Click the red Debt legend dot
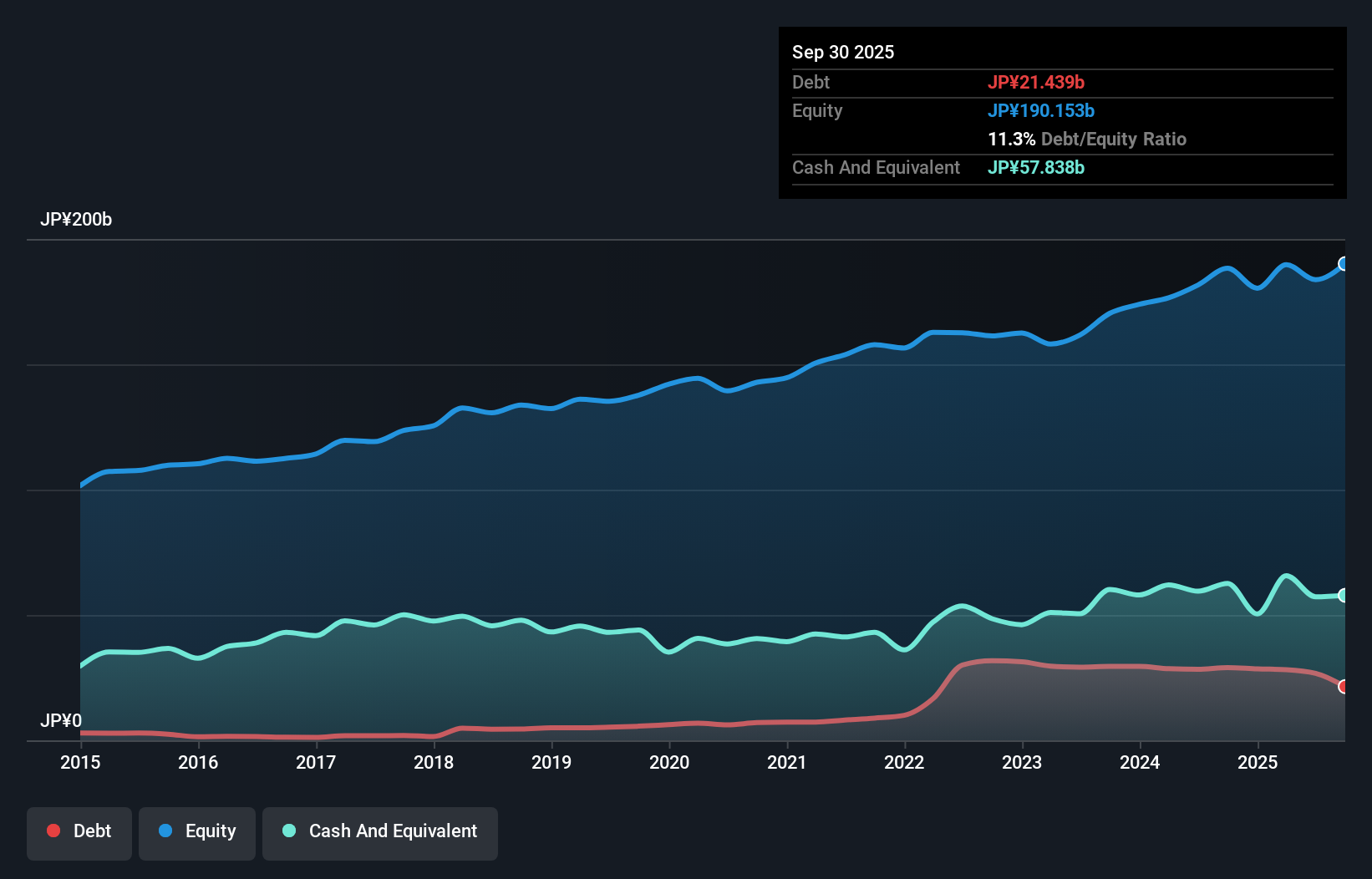 (53, 831)
